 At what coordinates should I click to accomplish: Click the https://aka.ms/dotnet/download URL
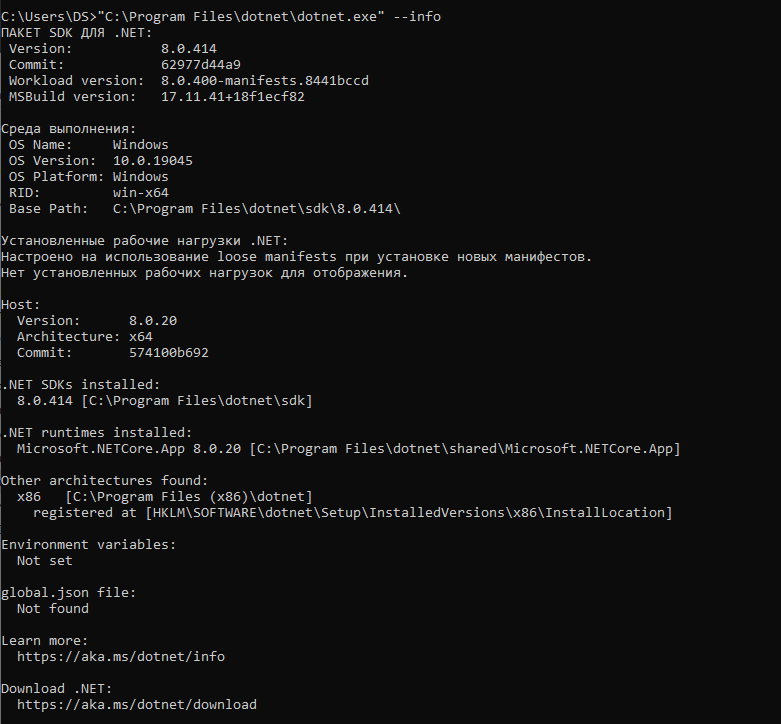click(137, 705)
